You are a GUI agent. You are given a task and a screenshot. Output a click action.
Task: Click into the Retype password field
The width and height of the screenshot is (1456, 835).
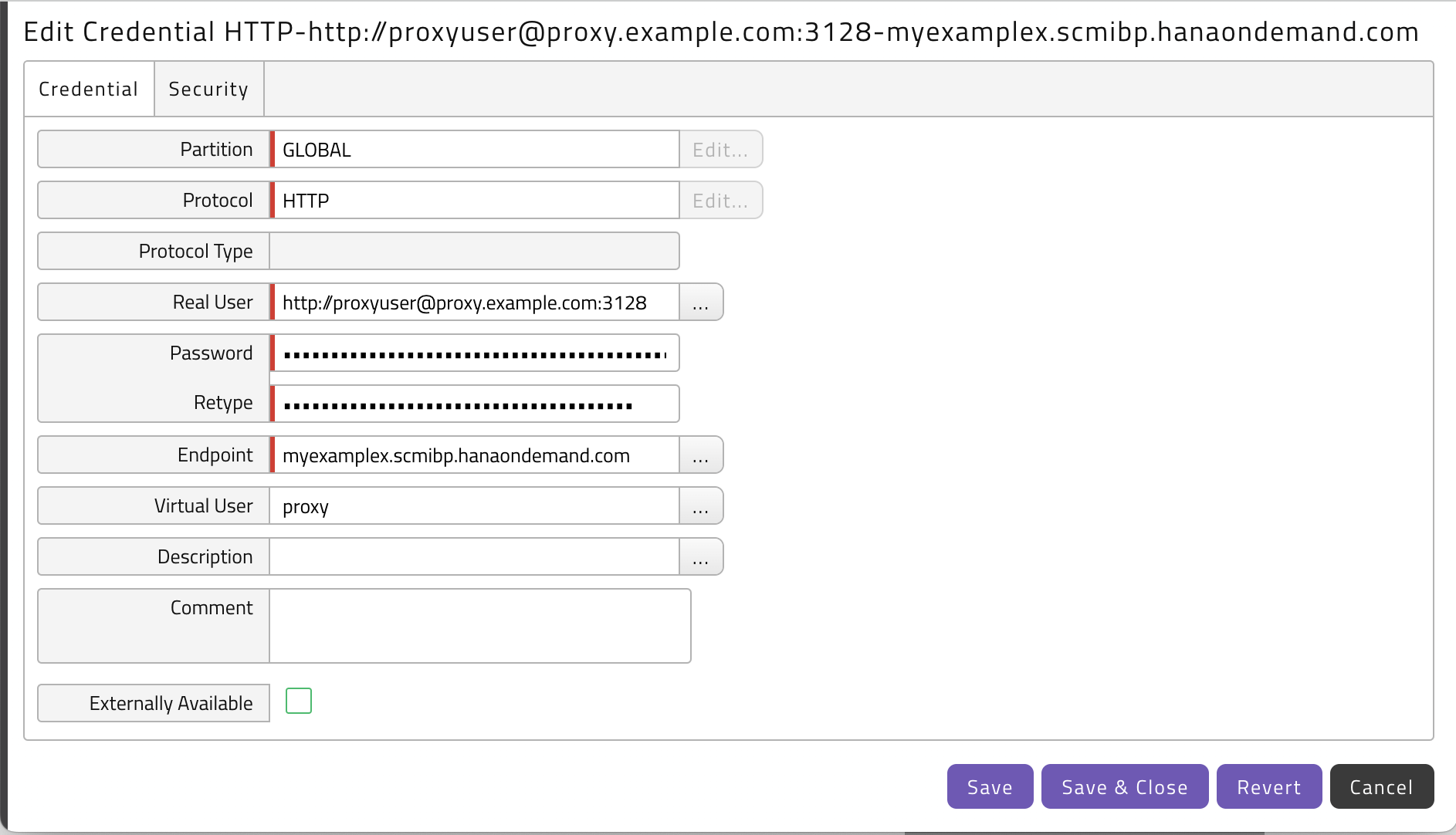point(475,404)
